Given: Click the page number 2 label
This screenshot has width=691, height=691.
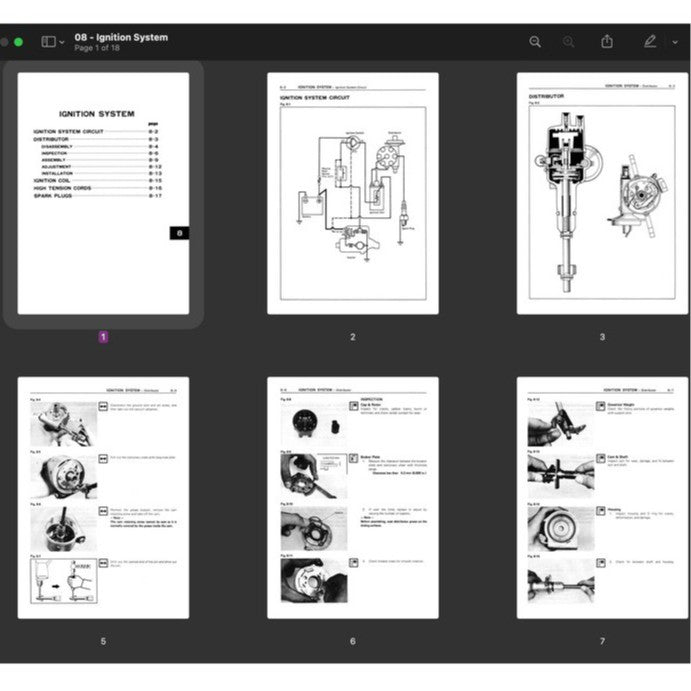Looking at the screenshot, I should 352,337.
